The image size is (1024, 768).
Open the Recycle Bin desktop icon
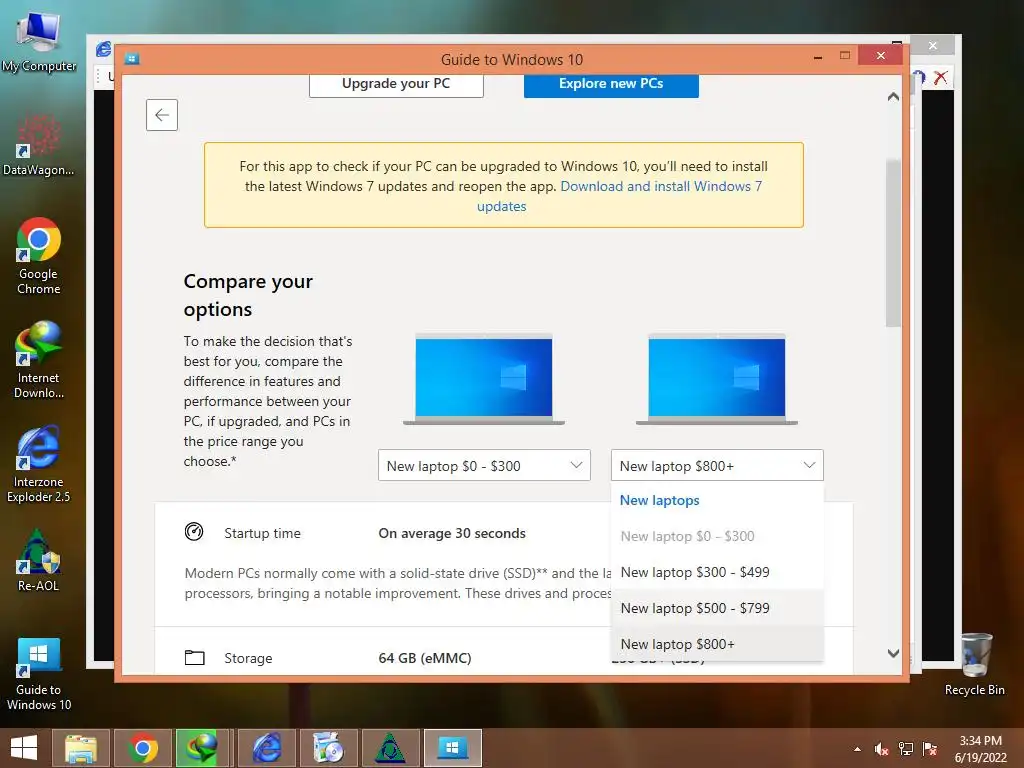pyautogui.click(x=974, y=664)
